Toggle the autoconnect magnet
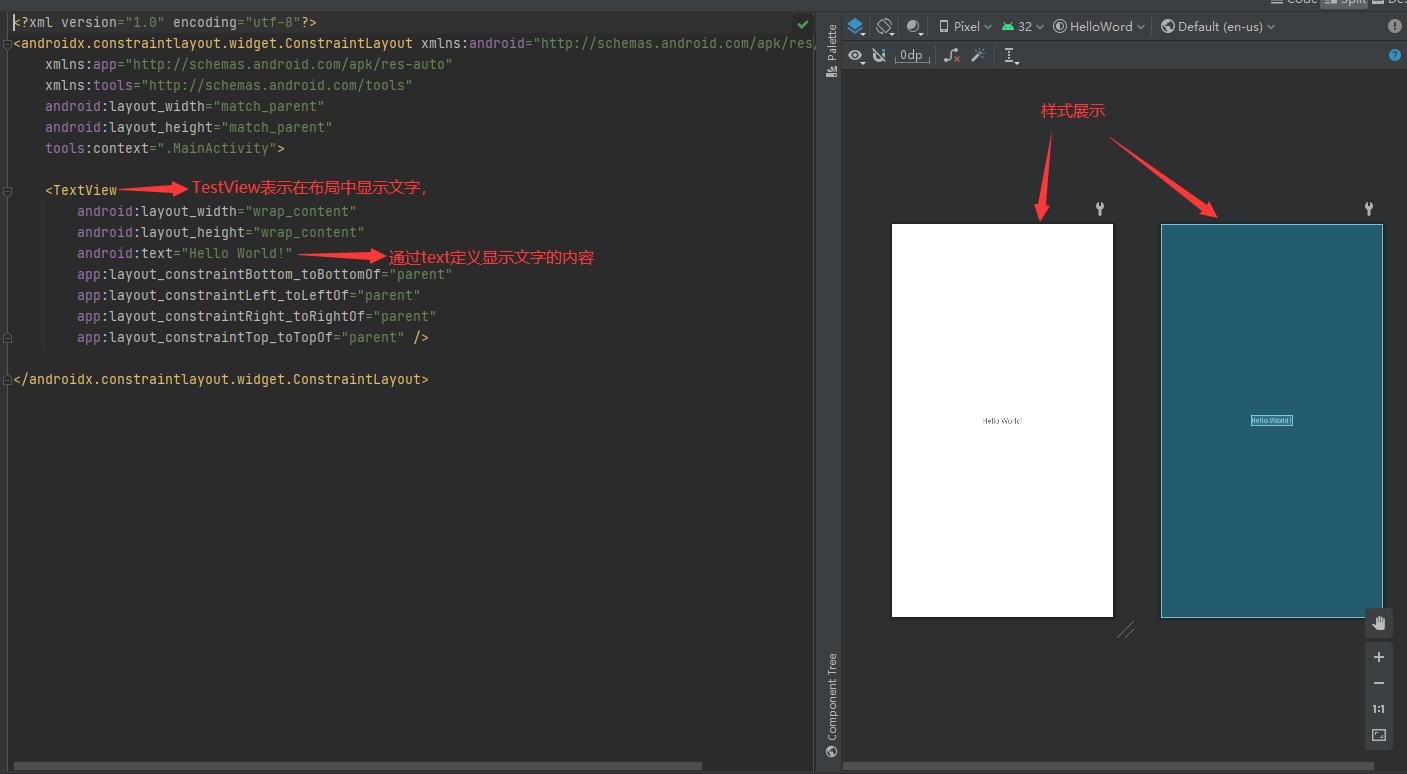Image resolution: width=1407 pixels, height=774 pixels. [x=879, y=56]
